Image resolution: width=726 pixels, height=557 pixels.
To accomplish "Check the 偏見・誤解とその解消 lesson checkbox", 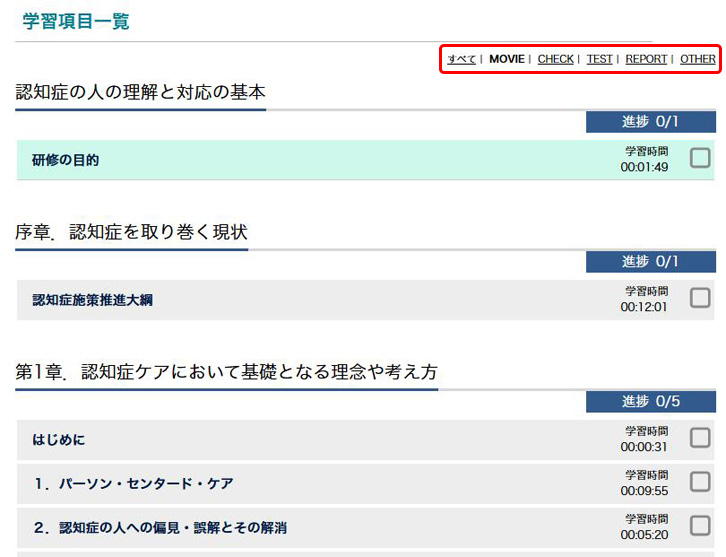I will click(x=700, y=526).
